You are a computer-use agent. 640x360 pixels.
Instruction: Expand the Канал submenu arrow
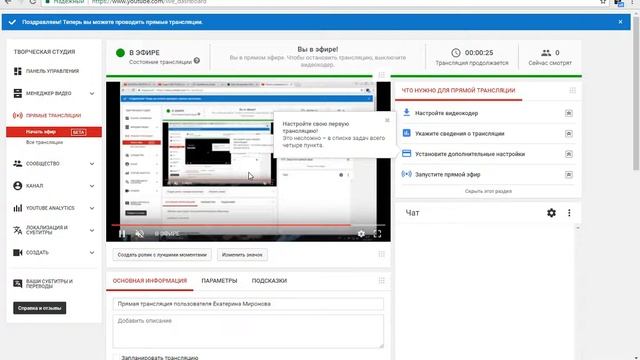pos(92,186)
